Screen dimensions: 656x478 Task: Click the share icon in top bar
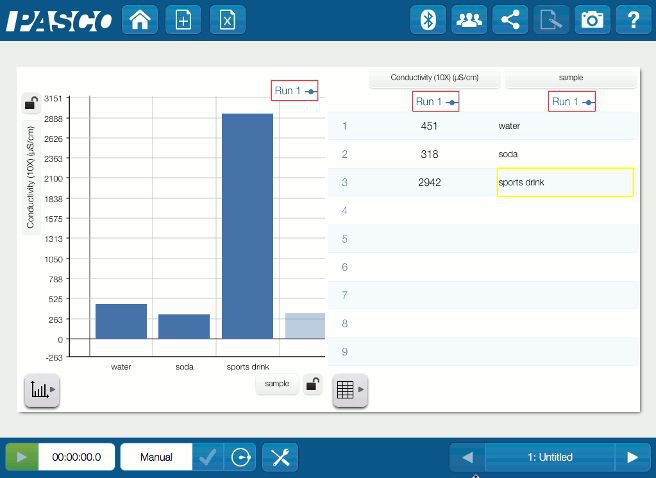coord(510,20)
